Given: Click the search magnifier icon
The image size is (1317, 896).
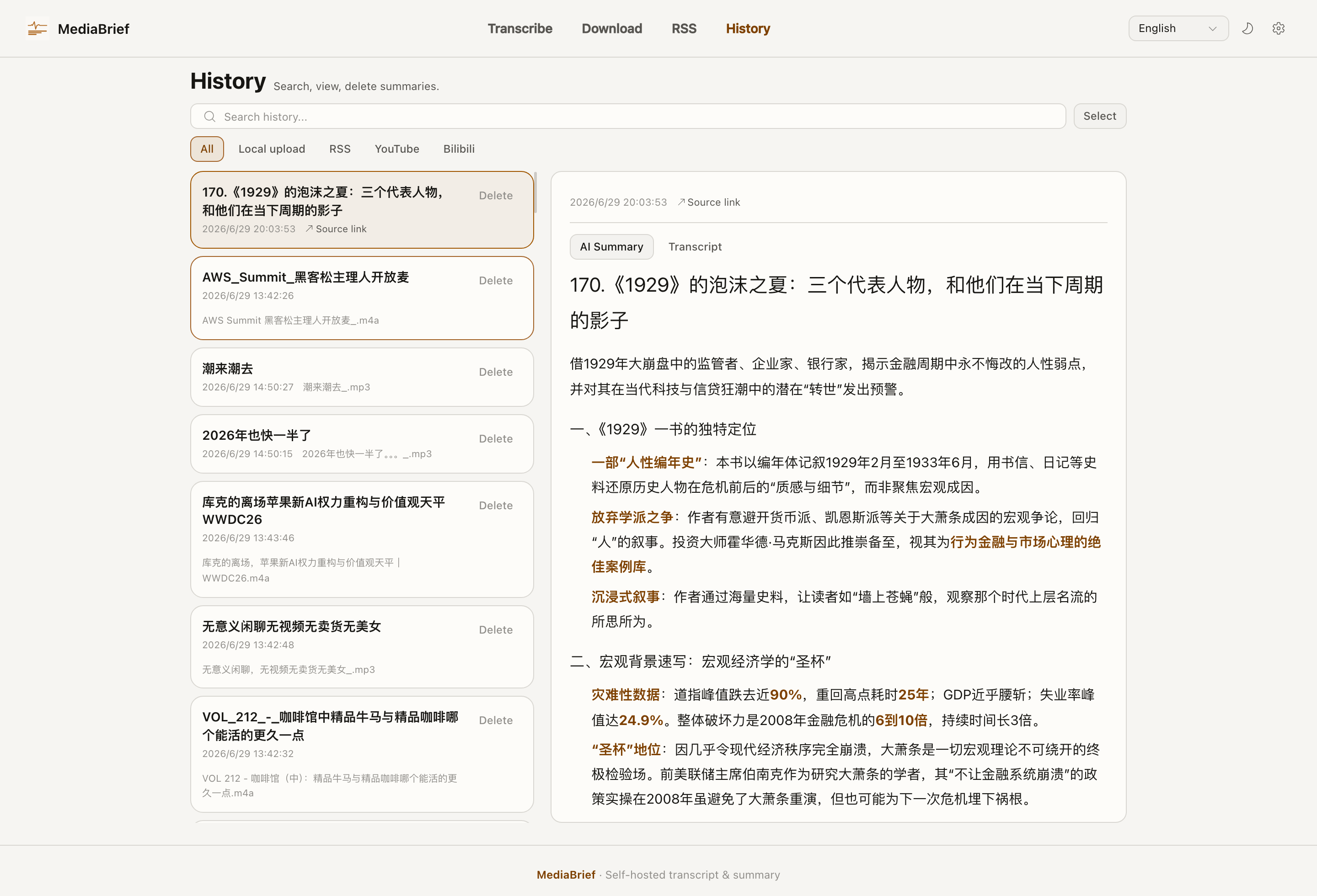Looking at the screenshot, I should 210,117.
